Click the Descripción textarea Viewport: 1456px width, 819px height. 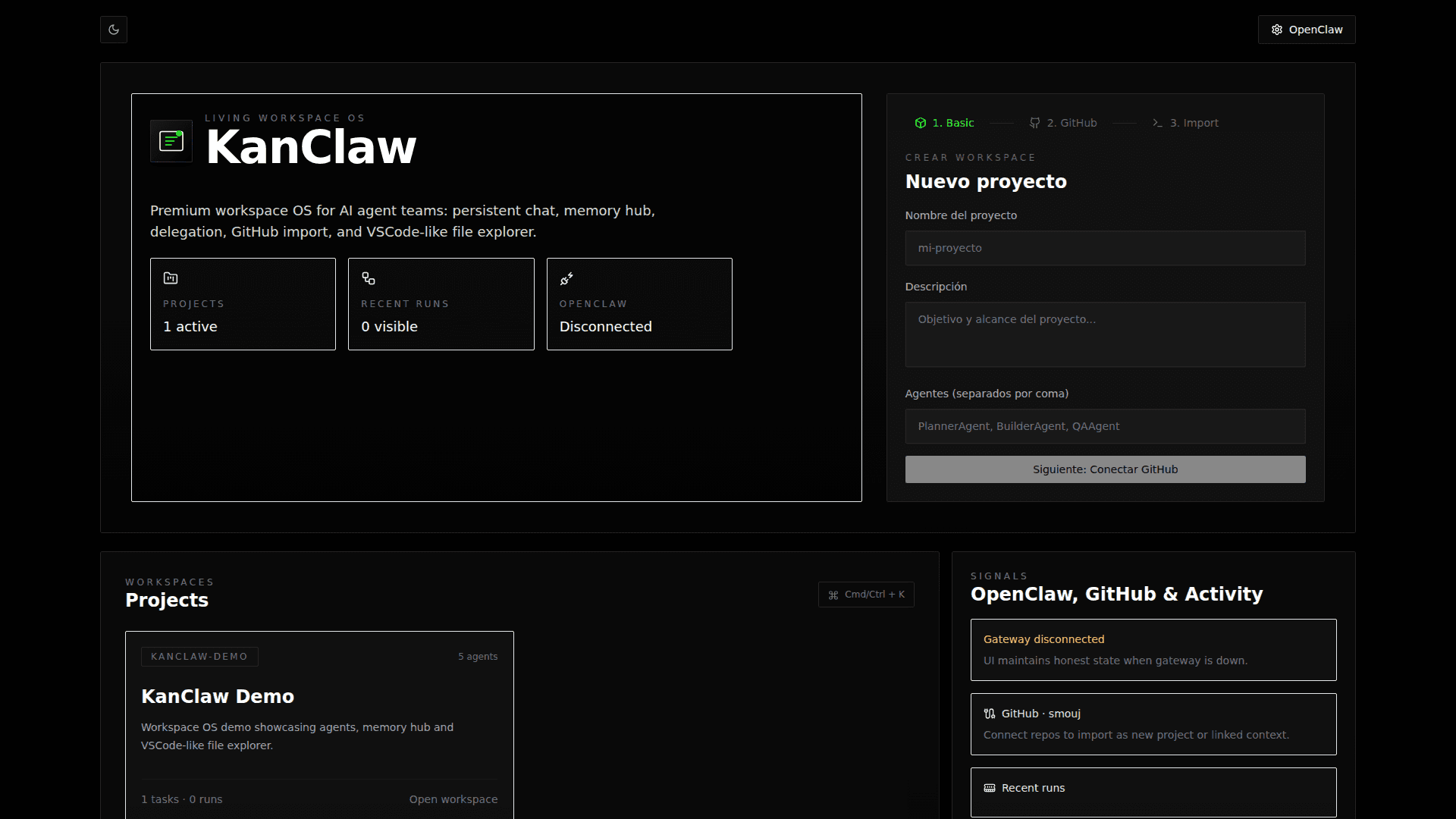click(x=1105, y=334)
